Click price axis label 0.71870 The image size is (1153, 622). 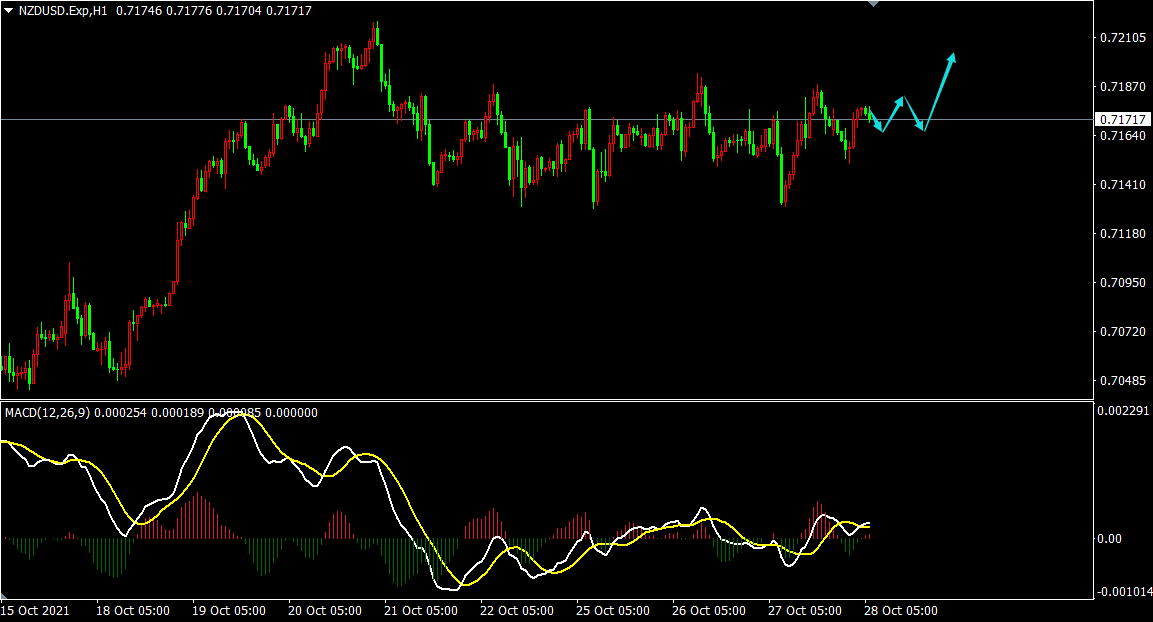point(1123,87)
